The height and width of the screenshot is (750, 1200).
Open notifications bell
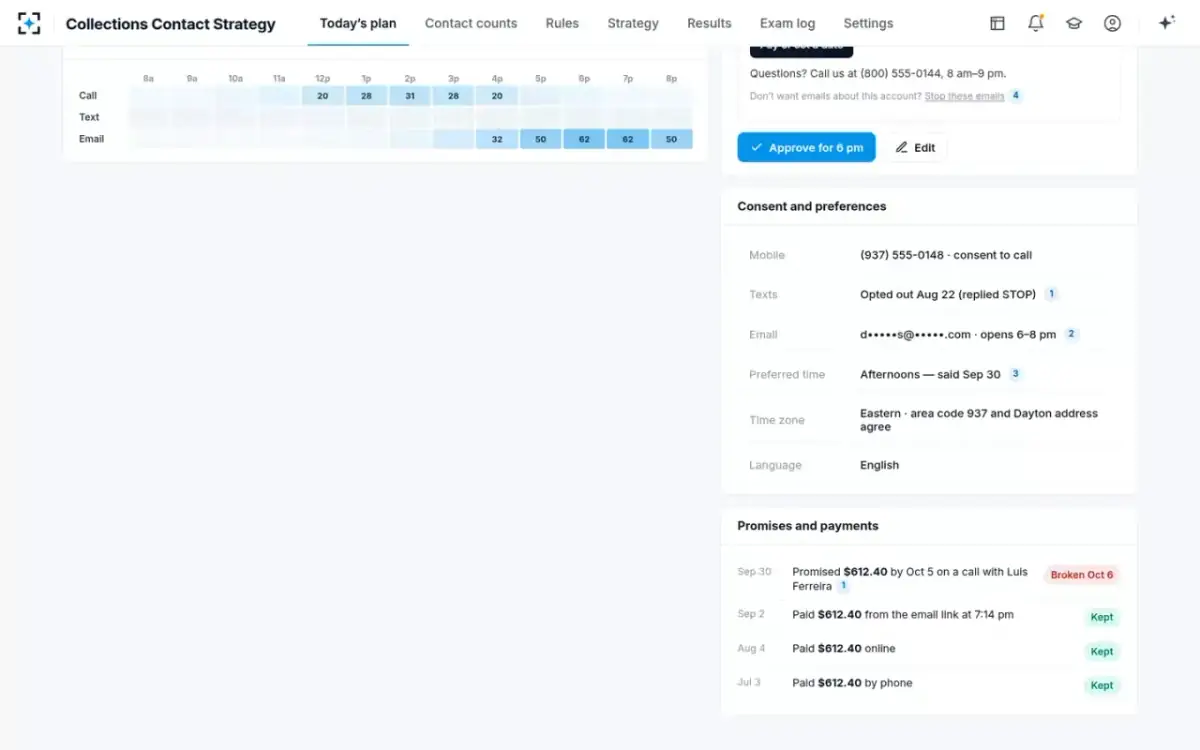pos(1035,23)
